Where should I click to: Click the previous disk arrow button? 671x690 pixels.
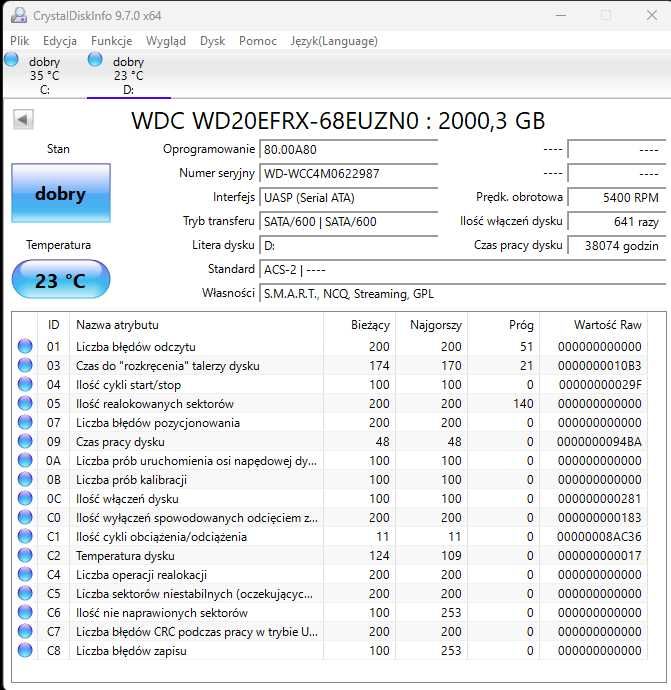tap(23, 119)
